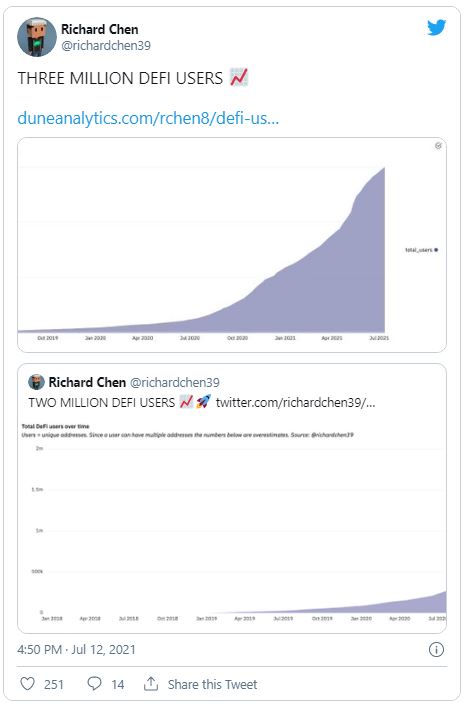The width and height of the screenshot is (467, 708).
Task: Open Richard Chen's profile avatar
Action: (x=37, y=37)
